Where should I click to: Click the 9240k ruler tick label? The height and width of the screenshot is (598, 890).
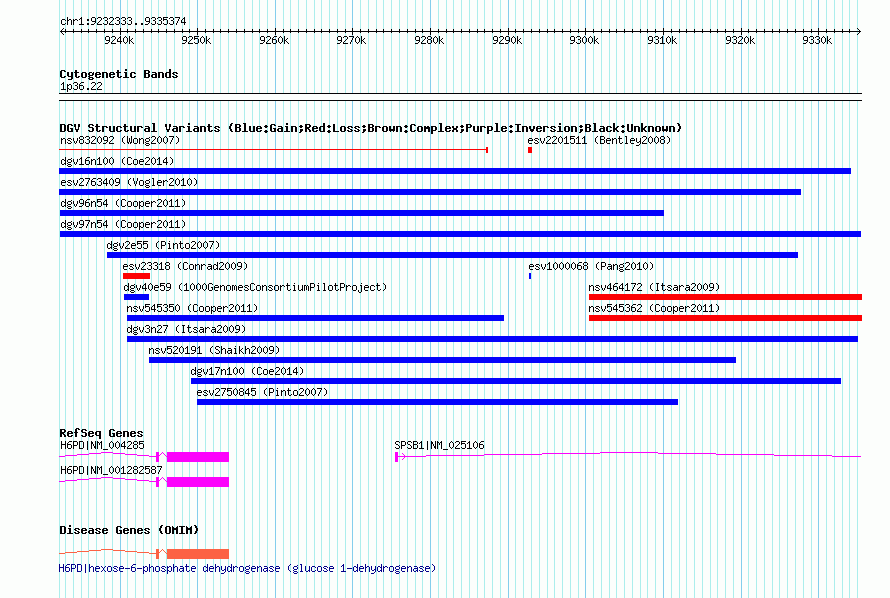(119, 40)
